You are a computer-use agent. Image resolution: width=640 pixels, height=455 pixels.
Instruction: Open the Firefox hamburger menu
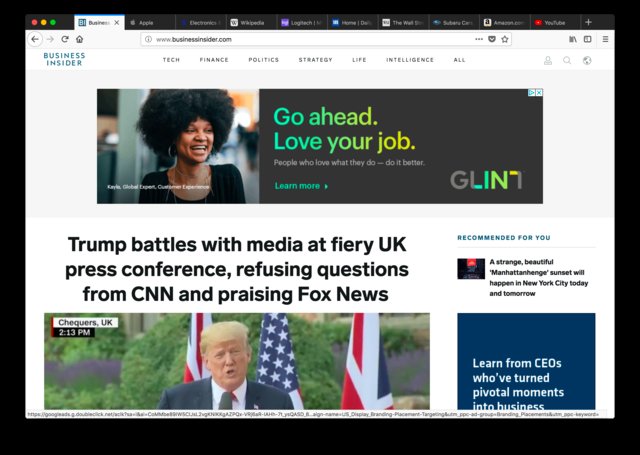(x=603, y=39)
